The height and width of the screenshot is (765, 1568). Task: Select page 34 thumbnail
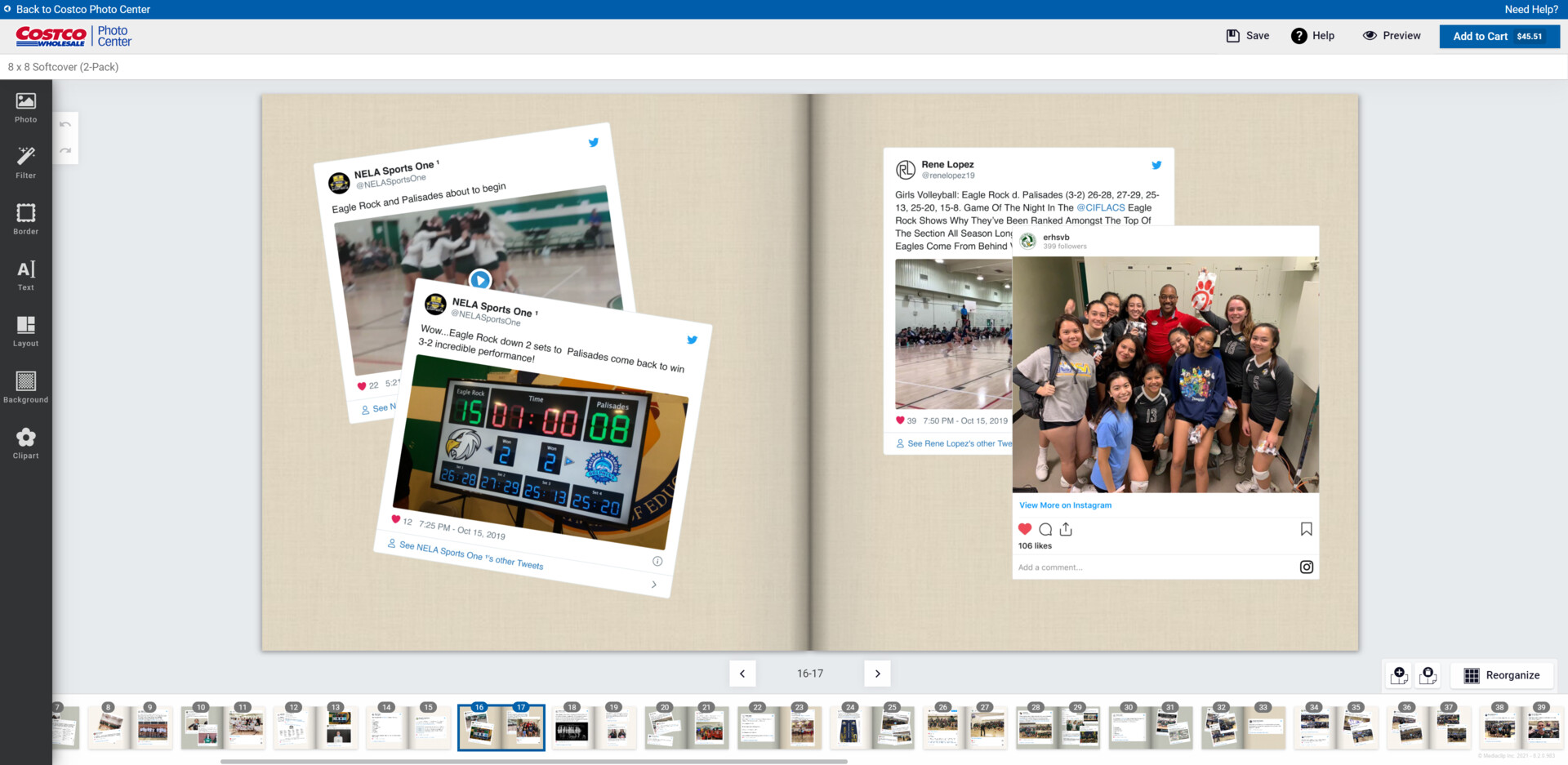(1315, 727)
